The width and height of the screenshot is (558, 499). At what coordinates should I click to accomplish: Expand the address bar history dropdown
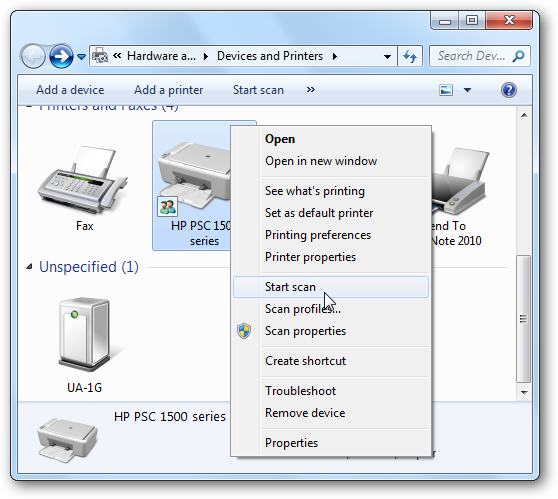[x=387, y=56]
